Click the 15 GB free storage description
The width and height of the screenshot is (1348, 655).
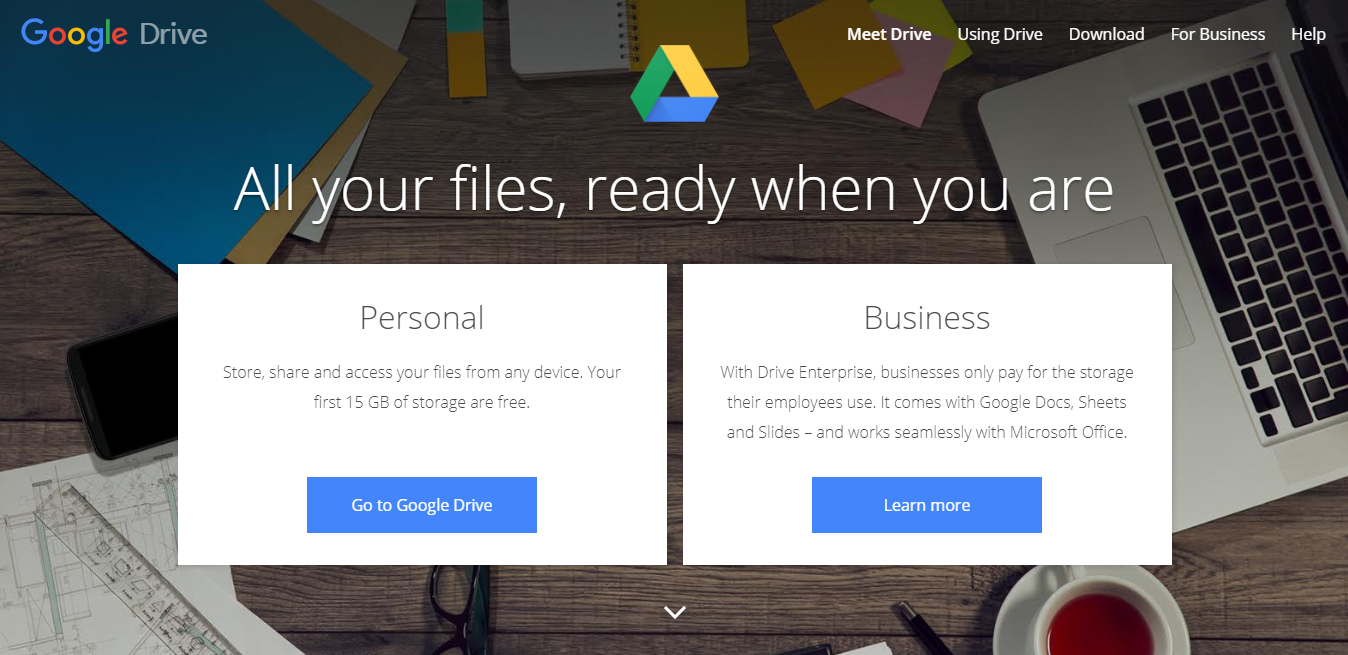[x=422, y=388]
